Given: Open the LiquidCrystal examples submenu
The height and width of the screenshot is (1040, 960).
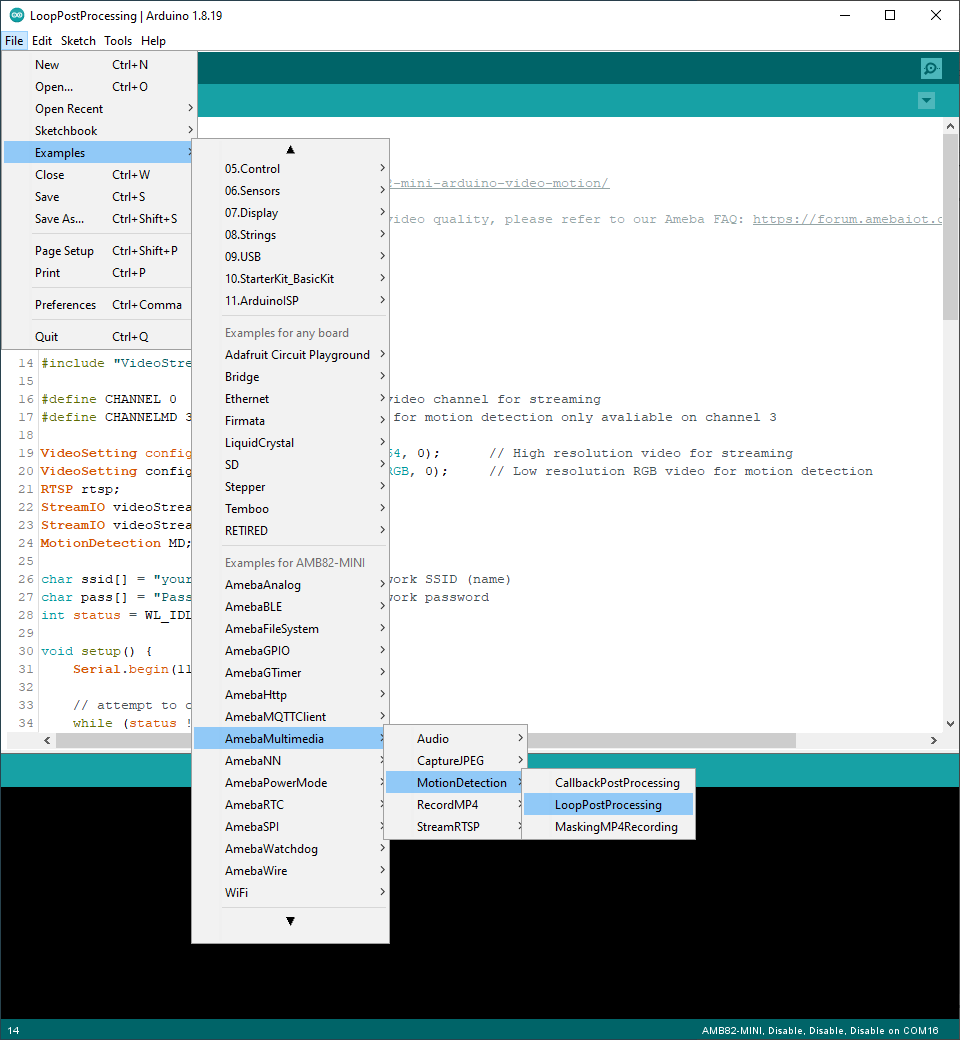Looking at the screenshot, I should (x=291, y=442).
